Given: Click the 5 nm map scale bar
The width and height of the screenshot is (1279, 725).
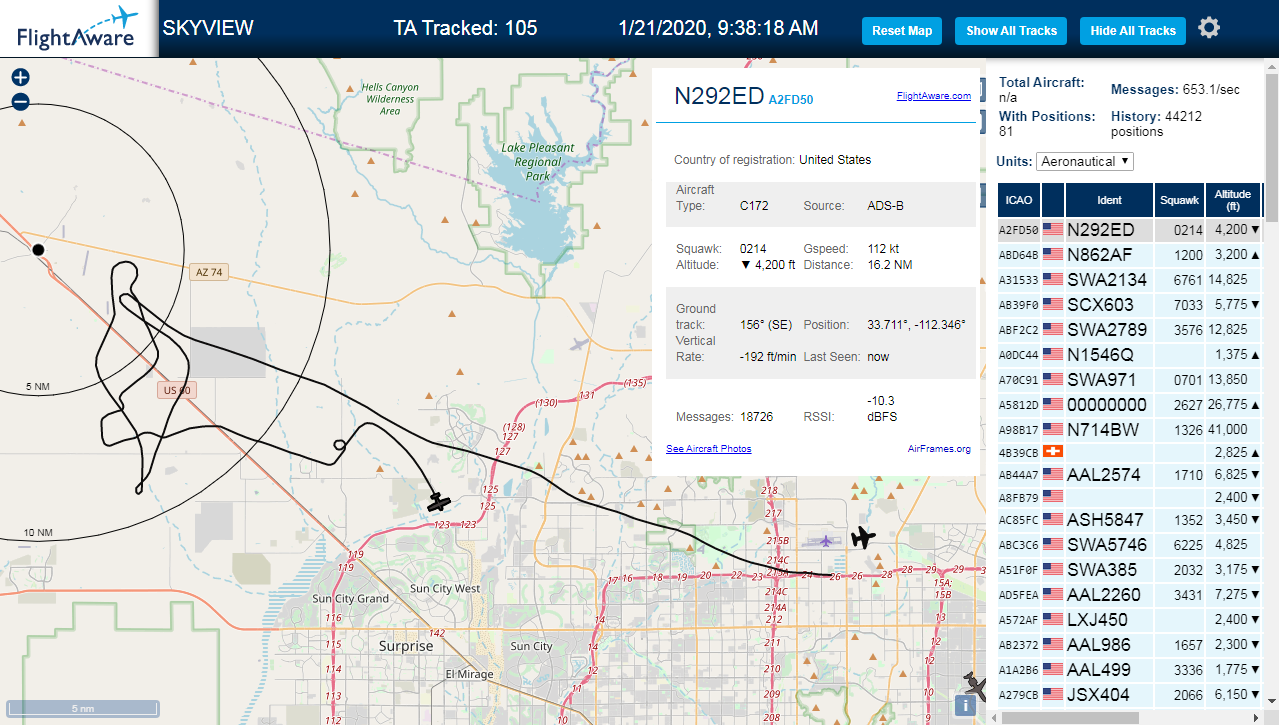Looking at the screenshot, I should tap(83, 709).
